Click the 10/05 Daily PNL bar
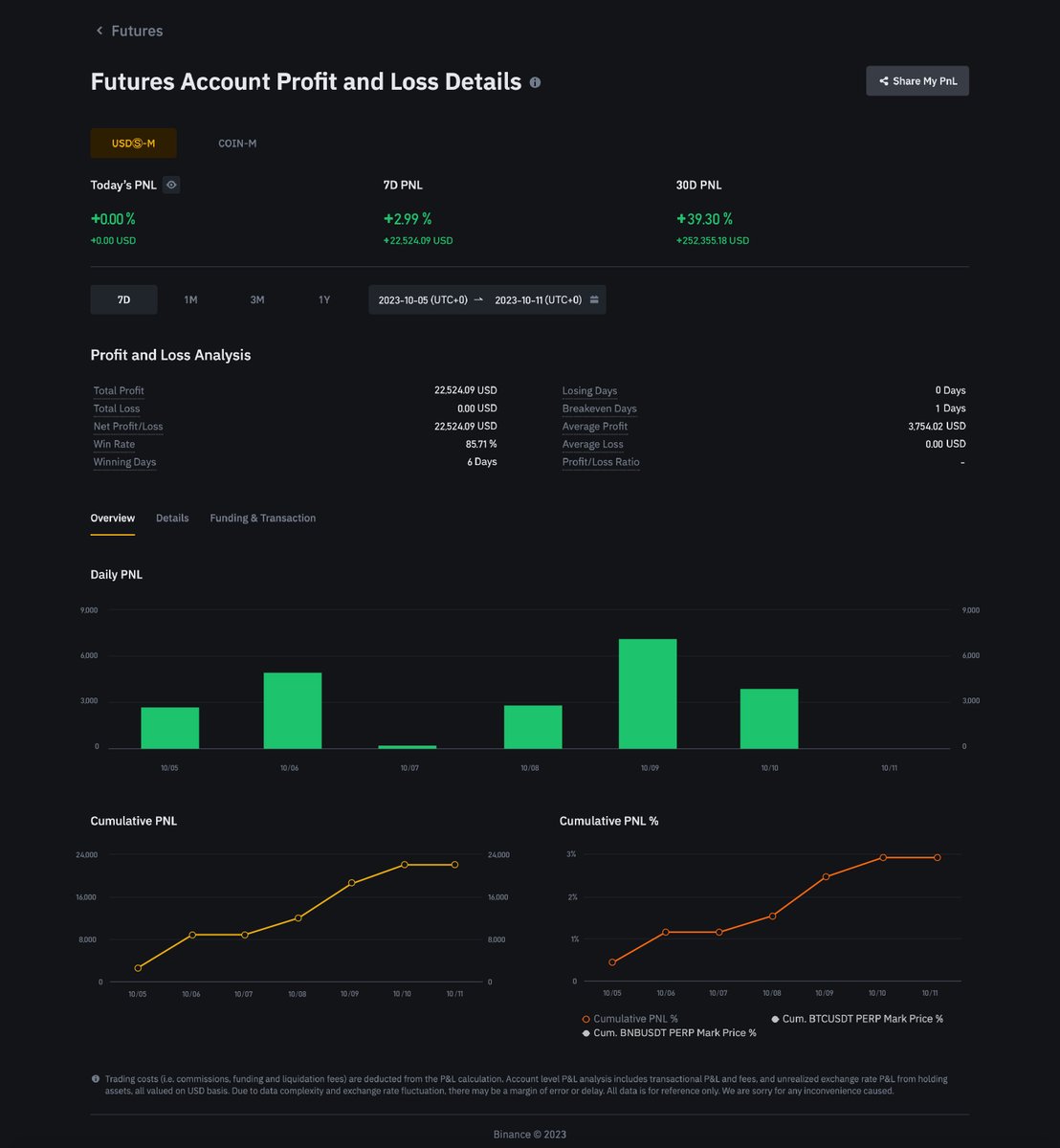1060x1148 pixels. point(170,728)
